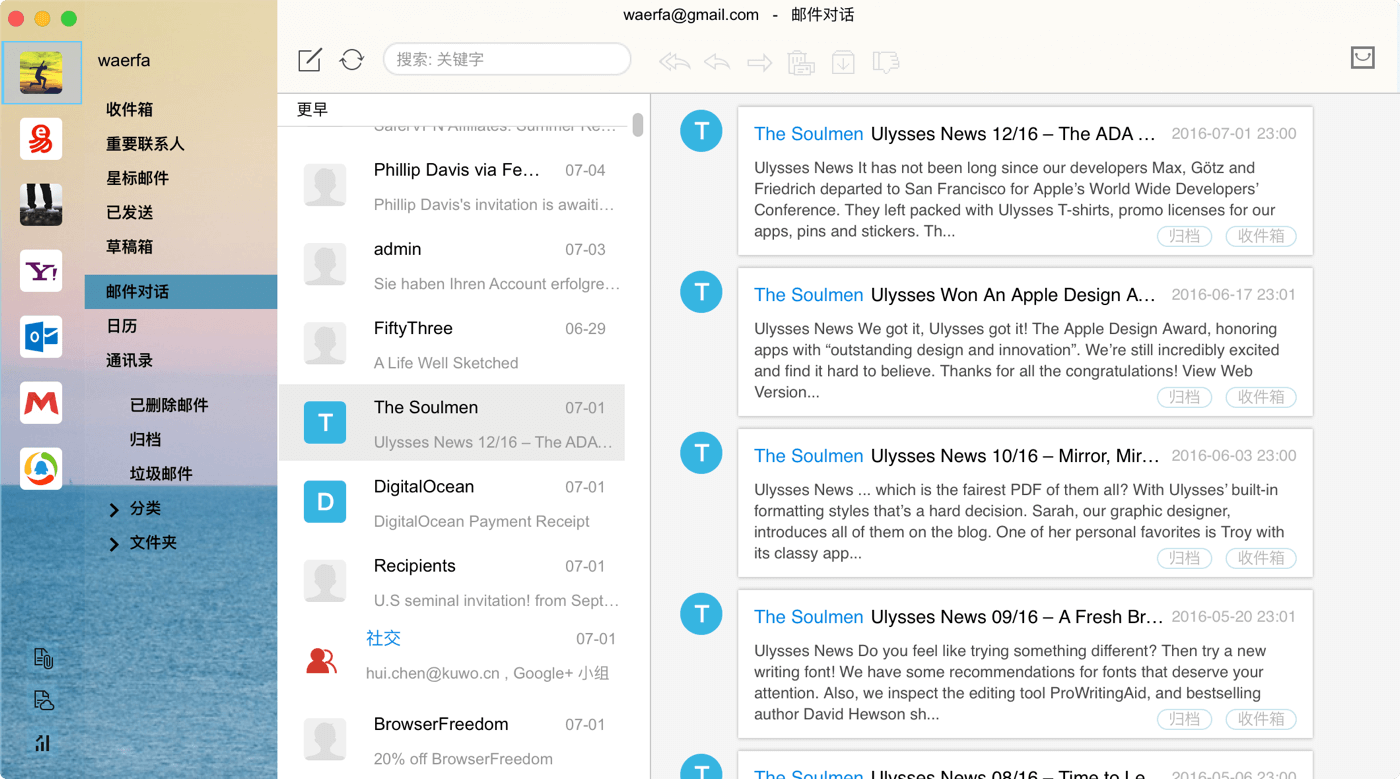
Task: Open 星标邮件 starred mail
Action: [x=137, y=178]
